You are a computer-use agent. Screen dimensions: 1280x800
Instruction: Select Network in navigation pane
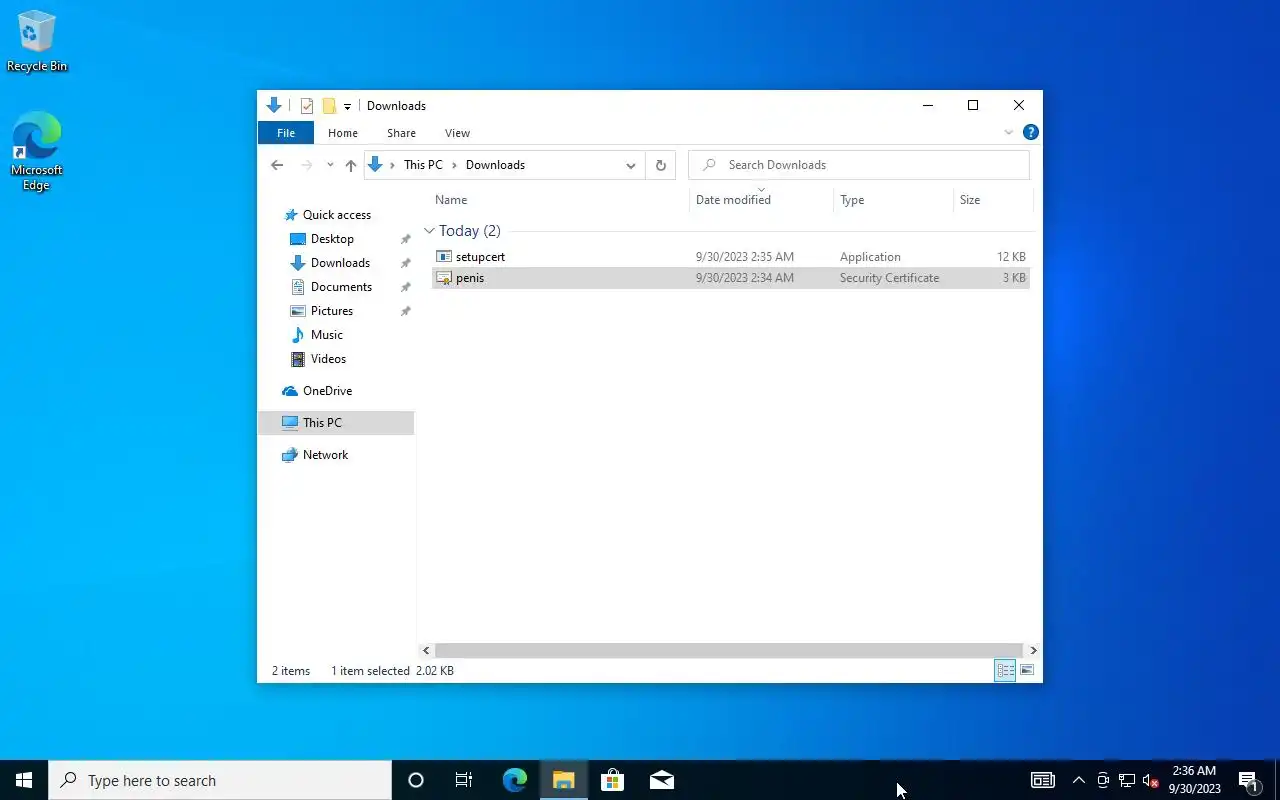pos(325,455)
